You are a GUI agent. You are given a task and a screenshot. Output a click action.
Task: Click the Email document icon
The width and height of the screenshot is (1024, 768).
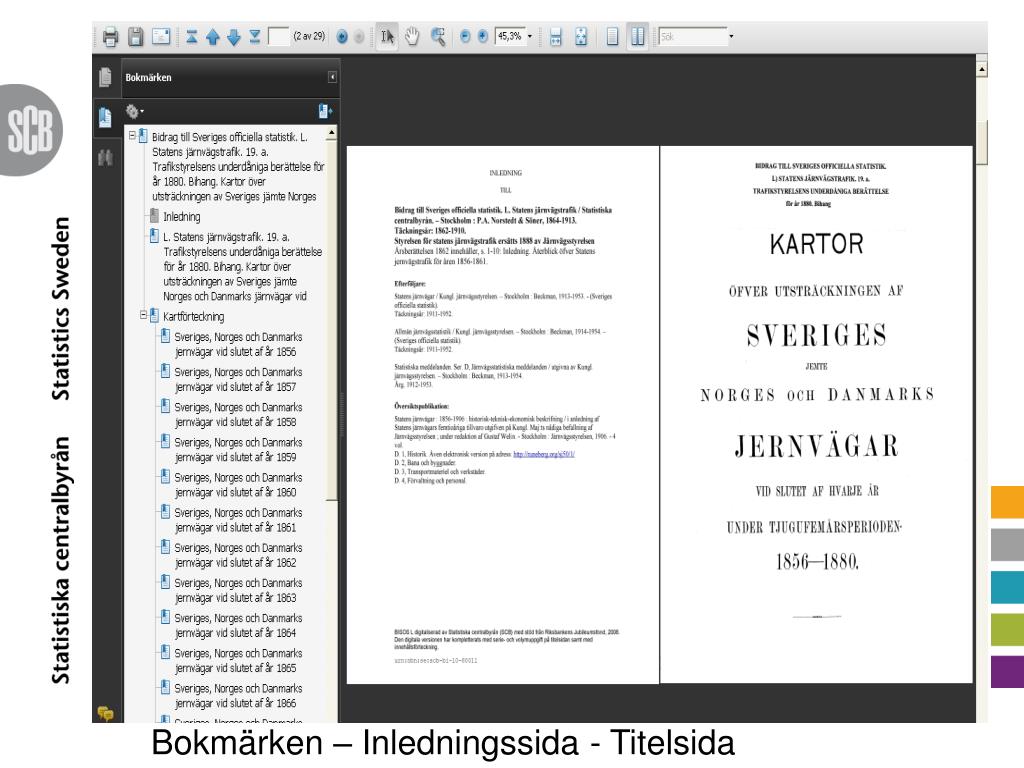coord(161,37)
